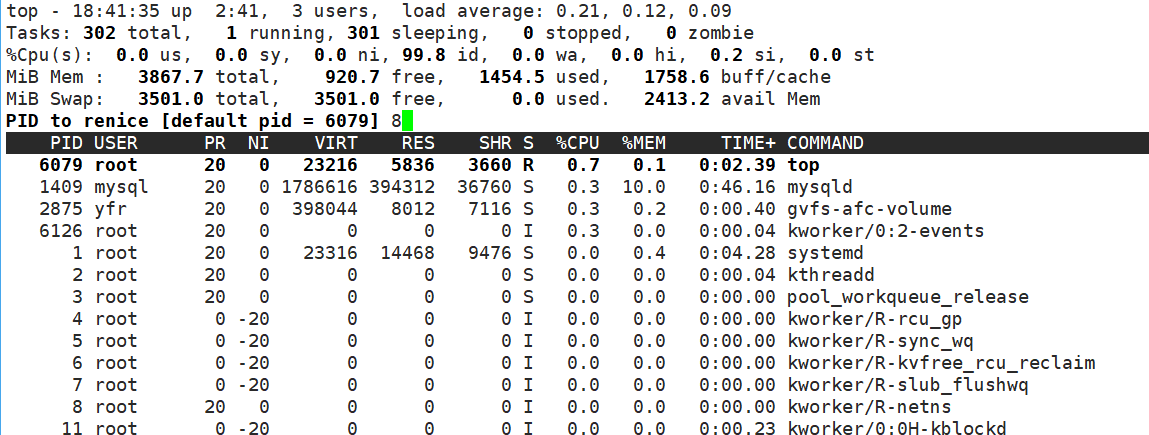
Task: Select the mysqld command name
Action: point(819,187)
